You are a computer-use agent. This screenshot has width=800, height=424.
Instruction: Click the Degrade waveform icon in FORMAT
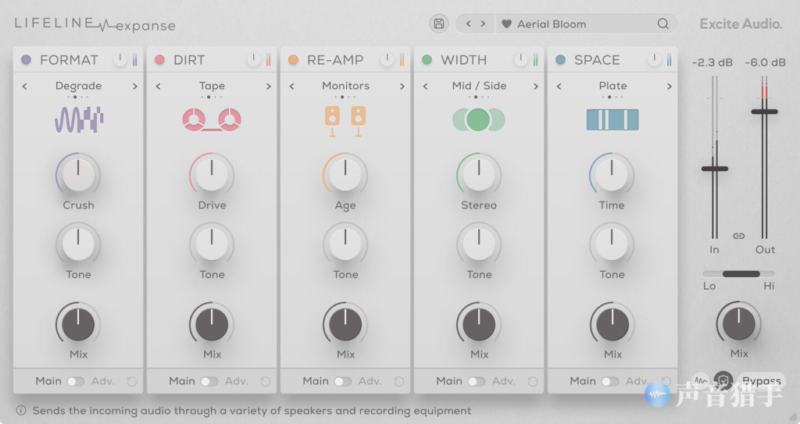[79, 120]
